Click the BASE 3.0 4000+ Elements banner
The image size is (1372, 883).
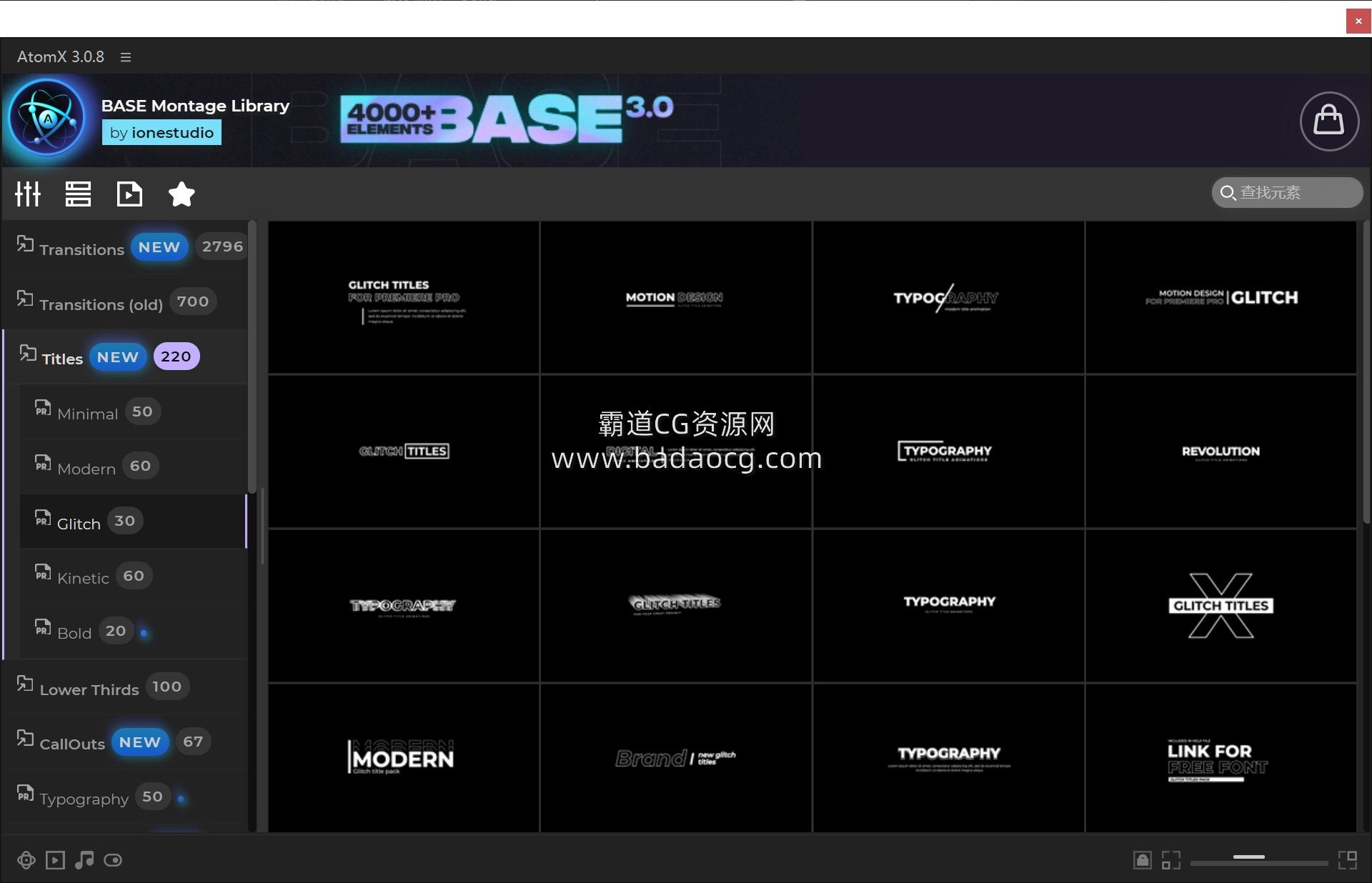[x=507, y=119]
